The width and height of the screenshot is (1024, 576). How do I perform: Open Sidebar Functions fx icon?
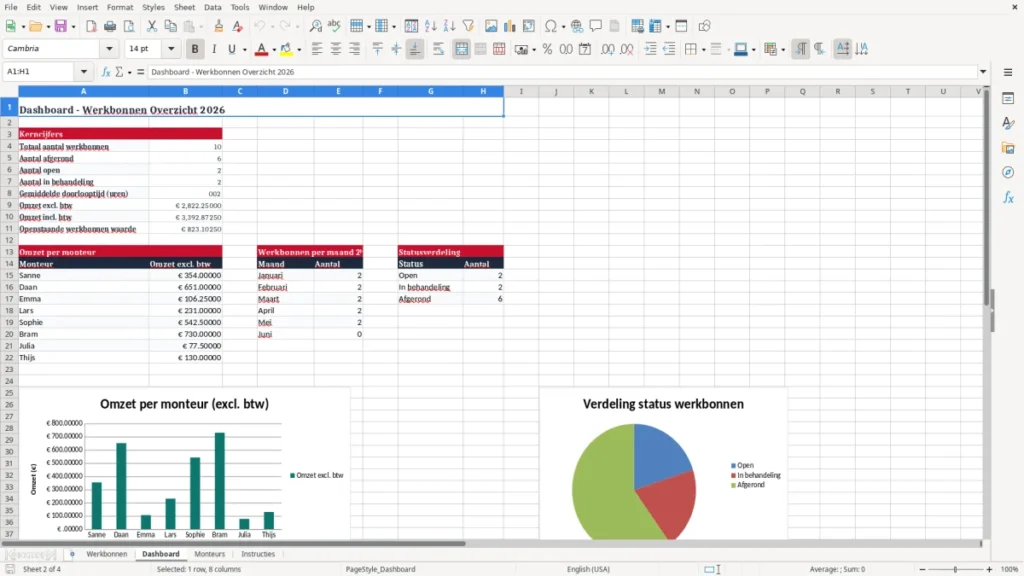pos(1008,197)
